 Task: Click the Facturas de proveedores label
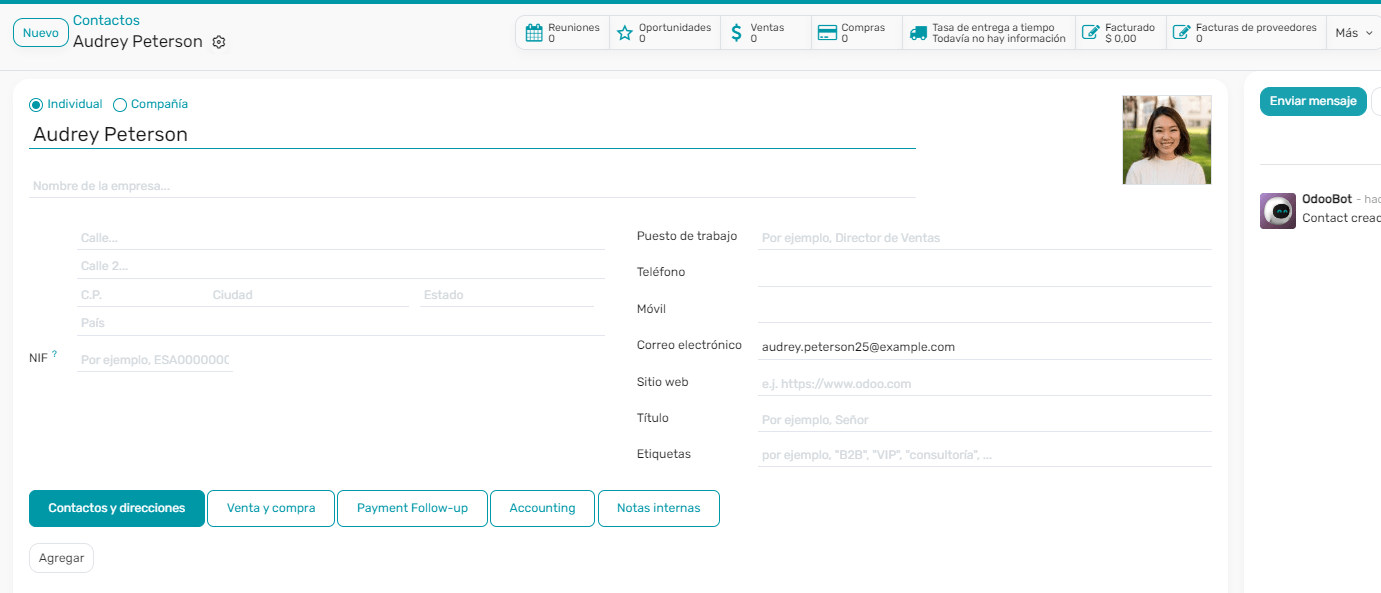(x=1256, y=27)
